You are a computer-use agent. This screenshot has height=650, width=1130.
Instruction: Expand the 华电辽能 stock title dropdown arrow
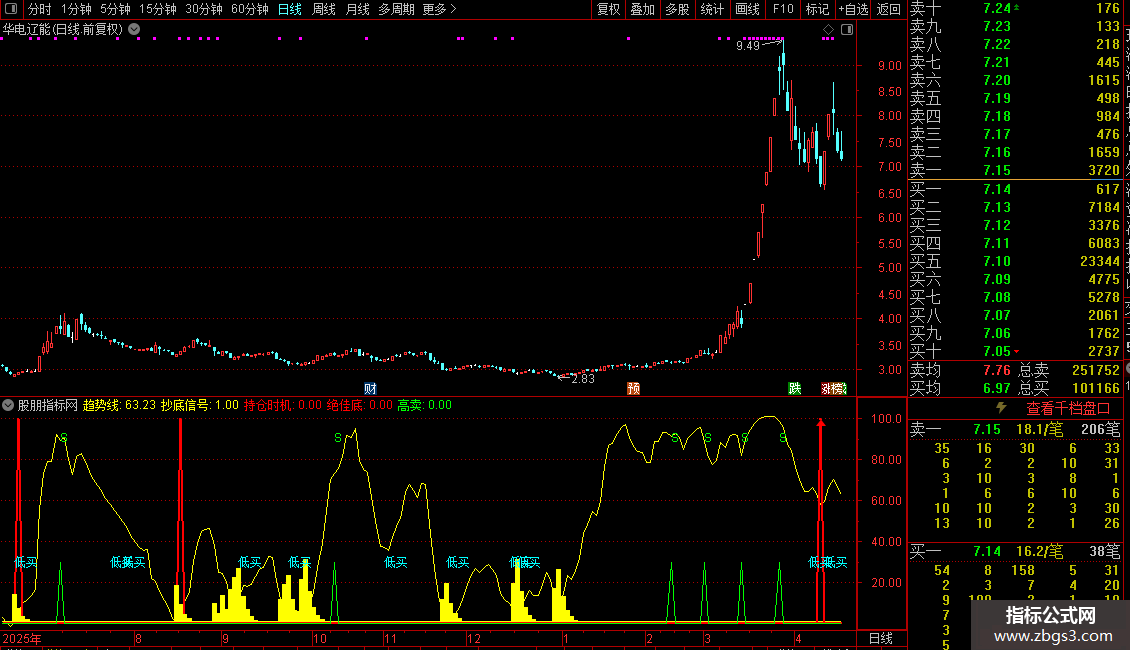pos(134,29)
